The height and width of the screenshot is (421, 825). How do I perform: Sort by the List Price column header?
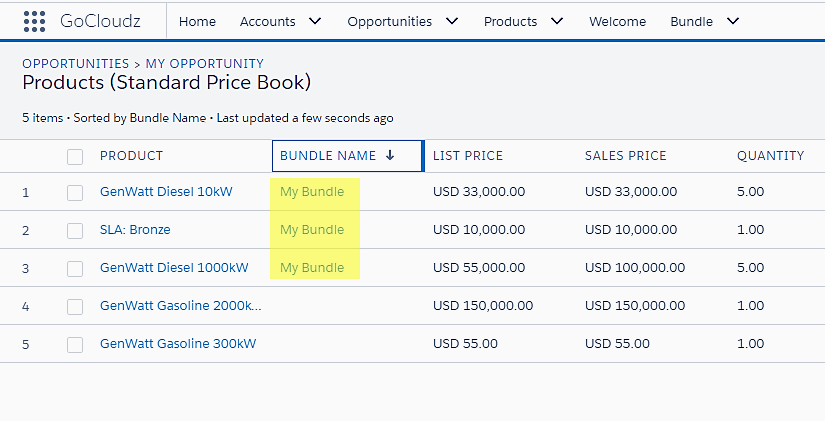[468, 156]
